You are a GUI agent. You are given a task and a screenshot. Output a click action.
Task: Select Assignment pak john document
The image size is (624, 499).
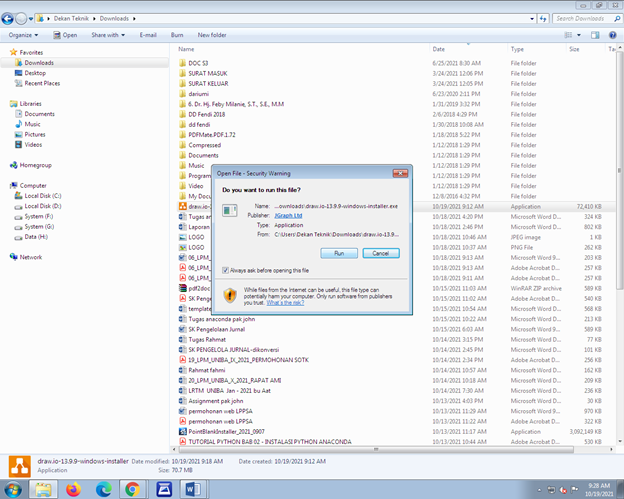point(216,401)
